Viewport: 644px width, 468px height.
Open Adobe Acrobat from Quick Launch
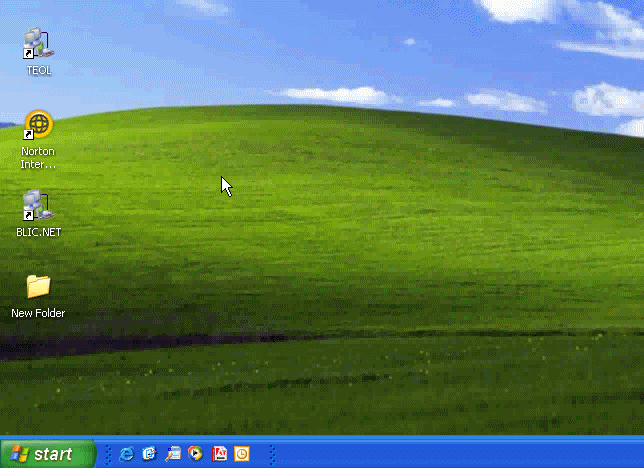[219, 454]
